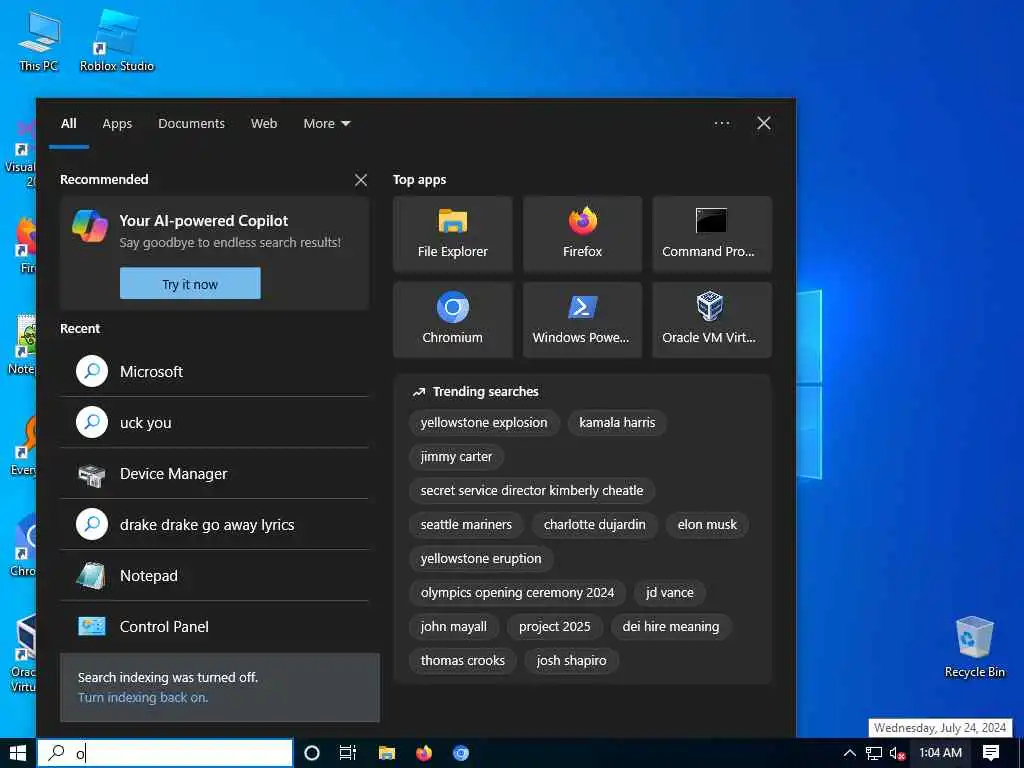Close the search panel
Image resolution: width=1024 pixels, height=768 pixels.
763,123
